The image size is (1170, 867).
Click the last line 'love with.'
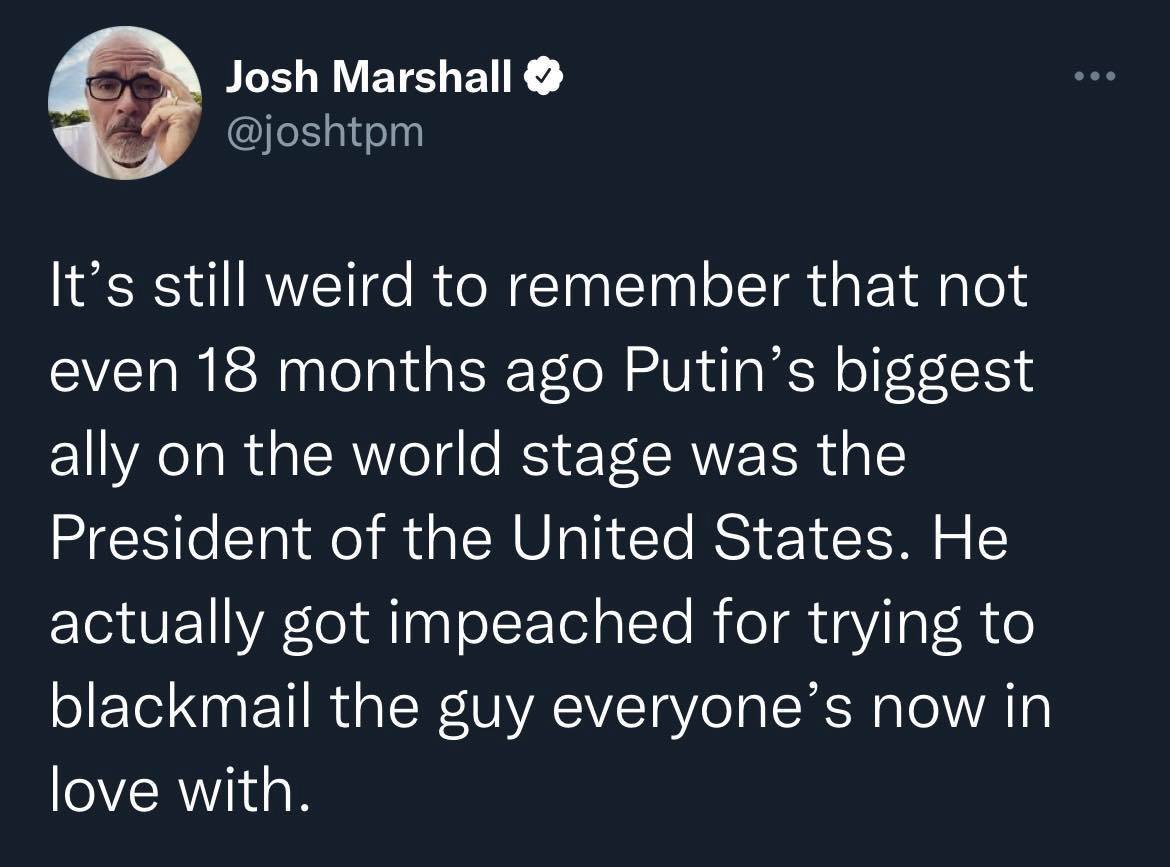tap(180, 790)
